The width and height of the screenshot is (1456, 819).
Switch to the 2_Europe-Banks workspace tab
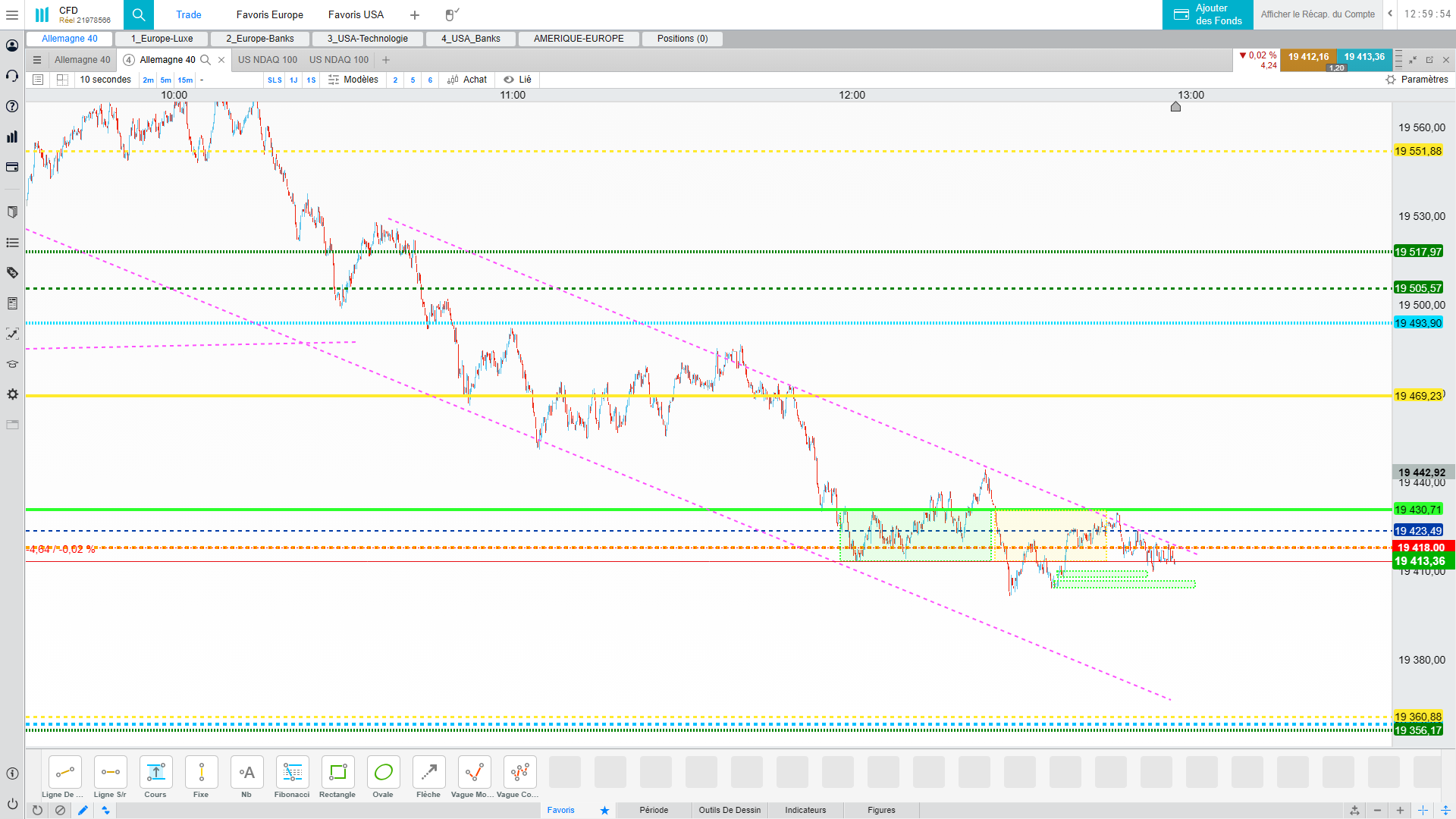coord(259,39)
